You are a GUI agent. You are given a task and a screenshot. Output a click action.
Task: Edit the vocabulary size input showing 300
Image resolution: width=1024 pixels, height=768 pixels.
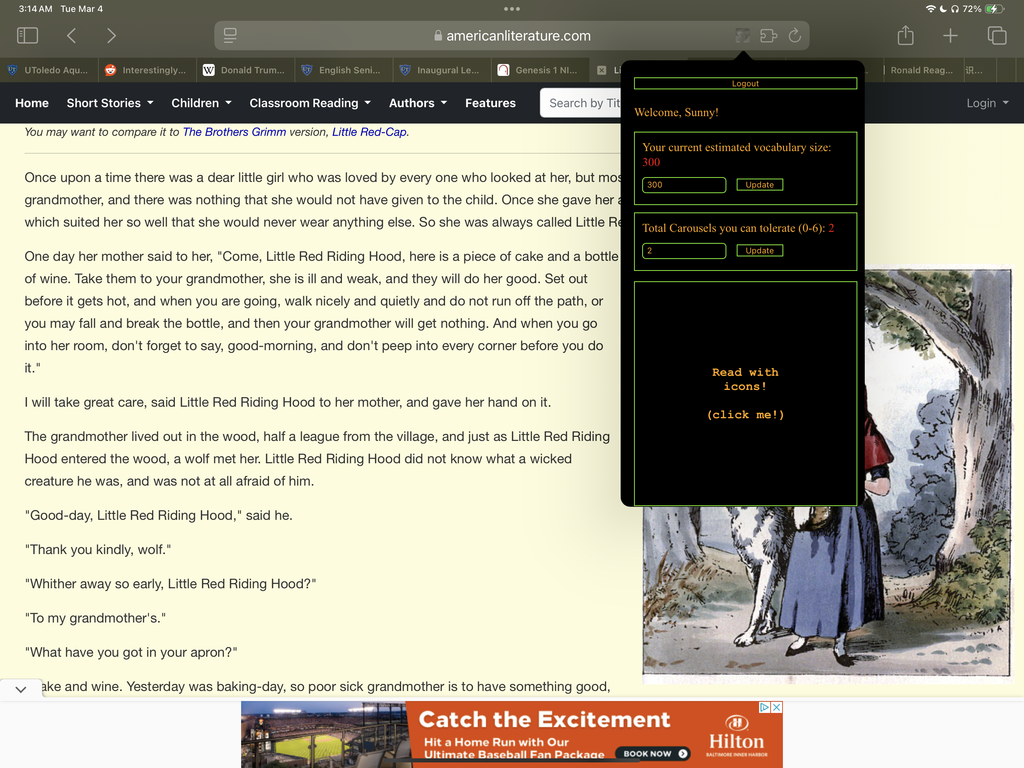point(684,185)
